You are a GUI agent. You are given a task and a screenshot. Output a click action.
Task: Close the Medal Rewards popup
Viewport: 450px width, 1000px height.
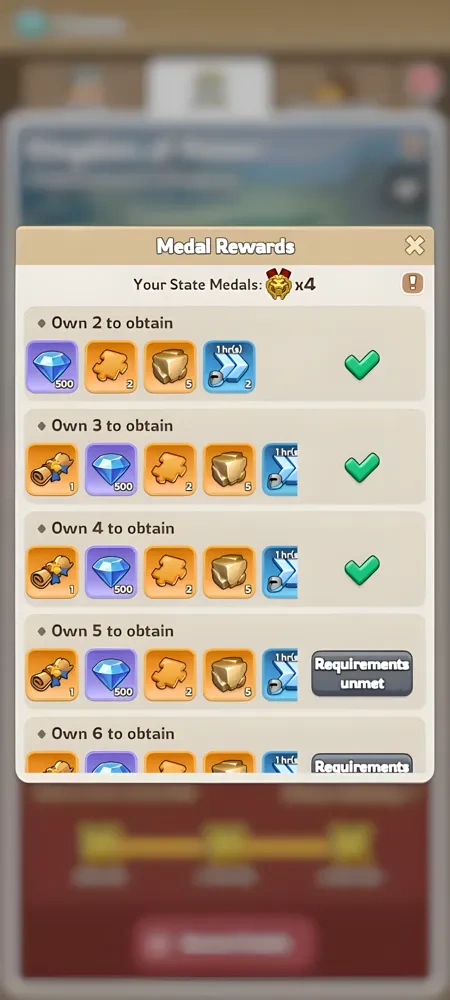click(x=414, y=246)
